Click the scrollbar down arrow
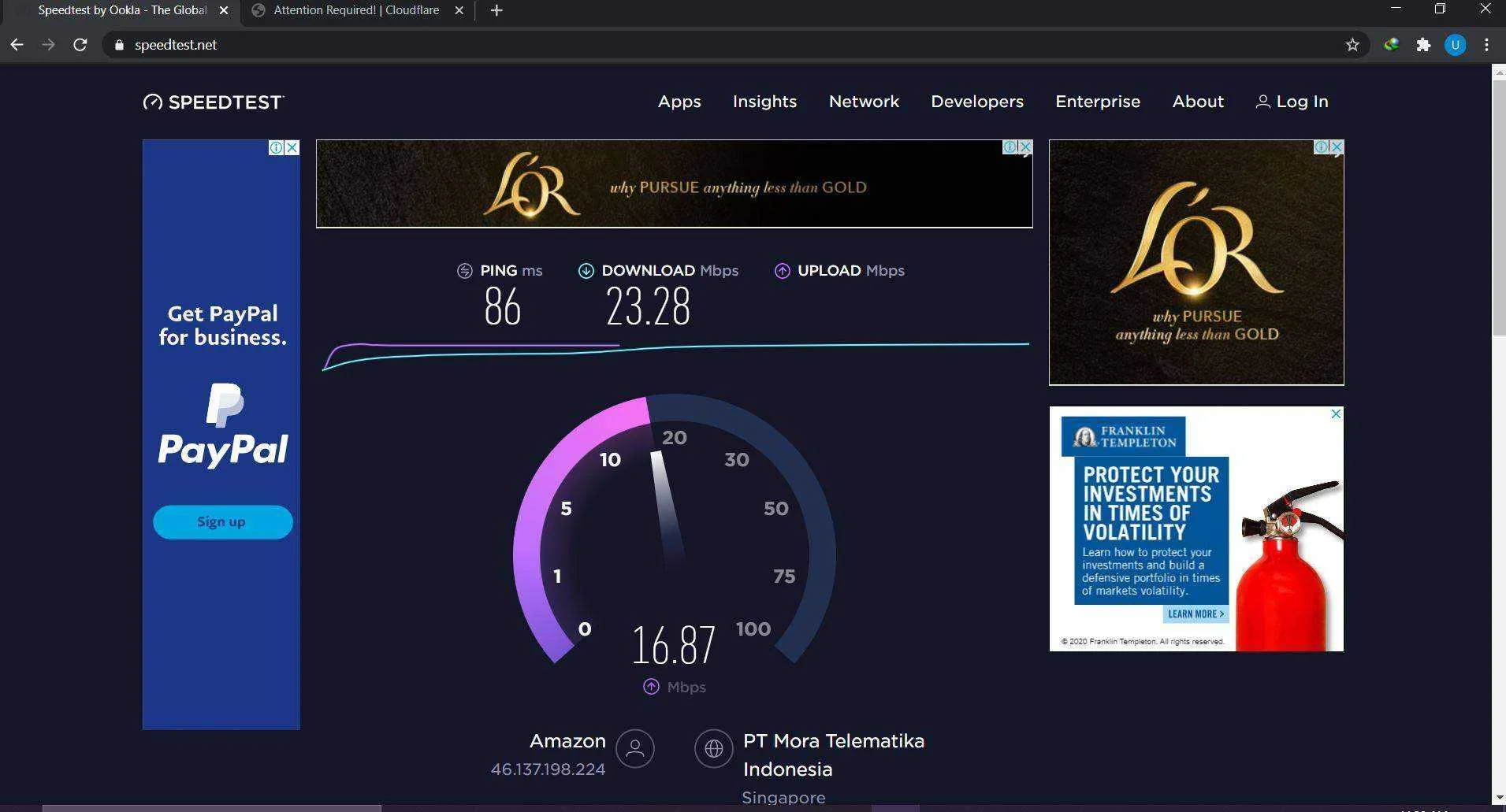The image size is (1506, 812). coord(1499,798)
